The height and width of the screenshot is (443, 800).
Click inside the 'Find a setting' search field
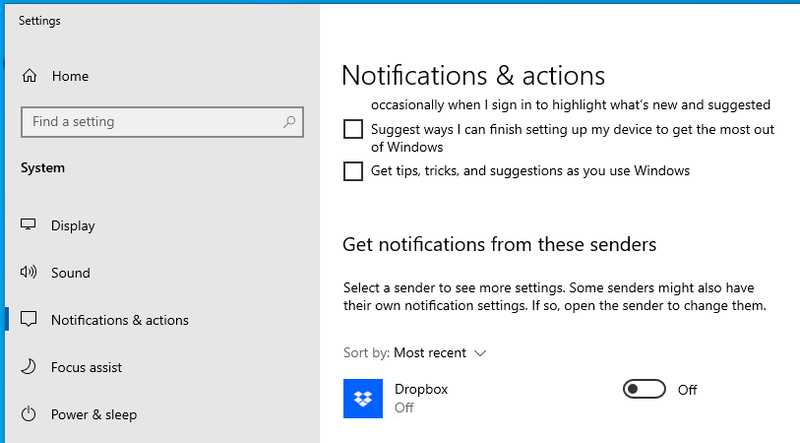tap(150, 122)
